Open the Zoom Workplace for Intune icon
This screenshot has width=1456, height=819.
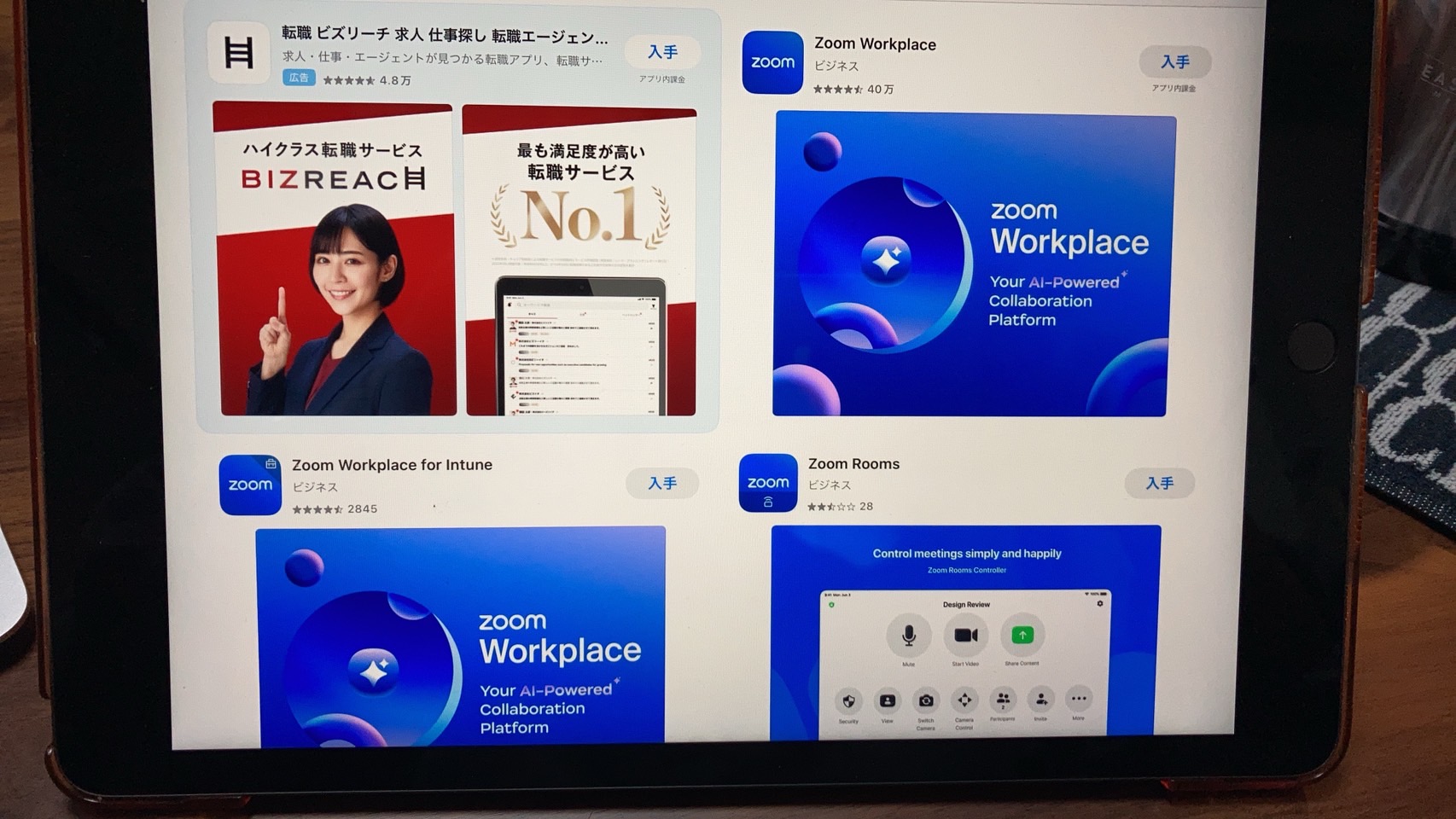250,485
